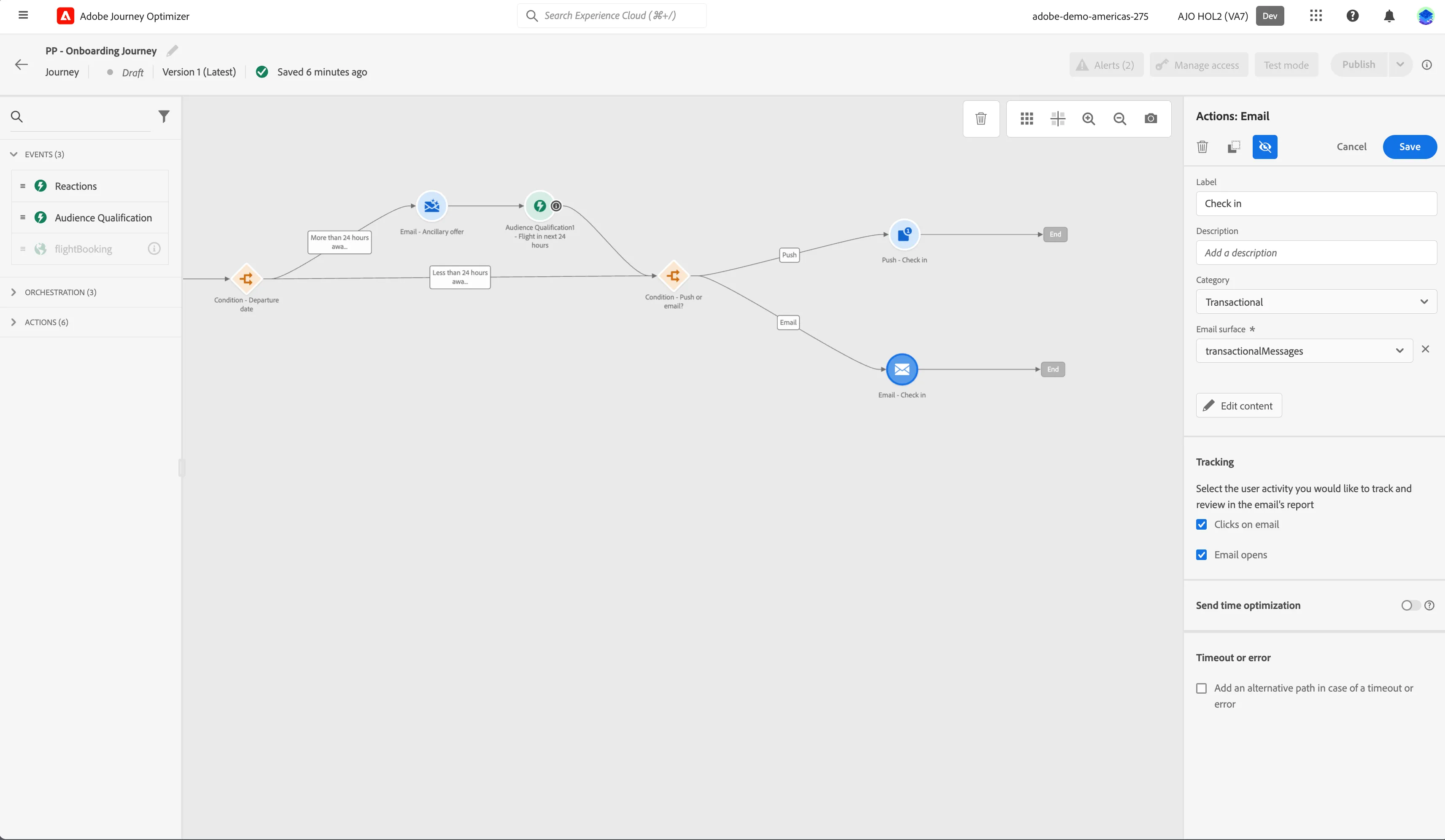Screen dimensions: 1445x840
Task: Click the Alerts (2) button
Action: point(1106,65)
